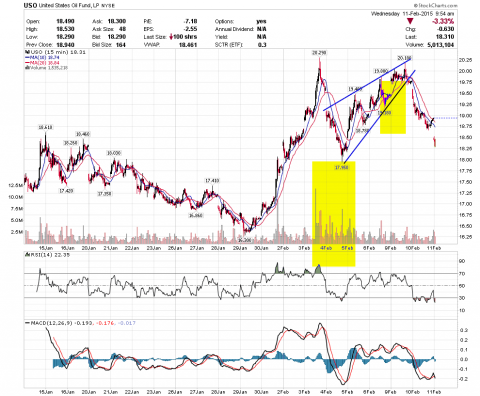
Task: Click the Ask Size value 48
Action: [122, 29]
